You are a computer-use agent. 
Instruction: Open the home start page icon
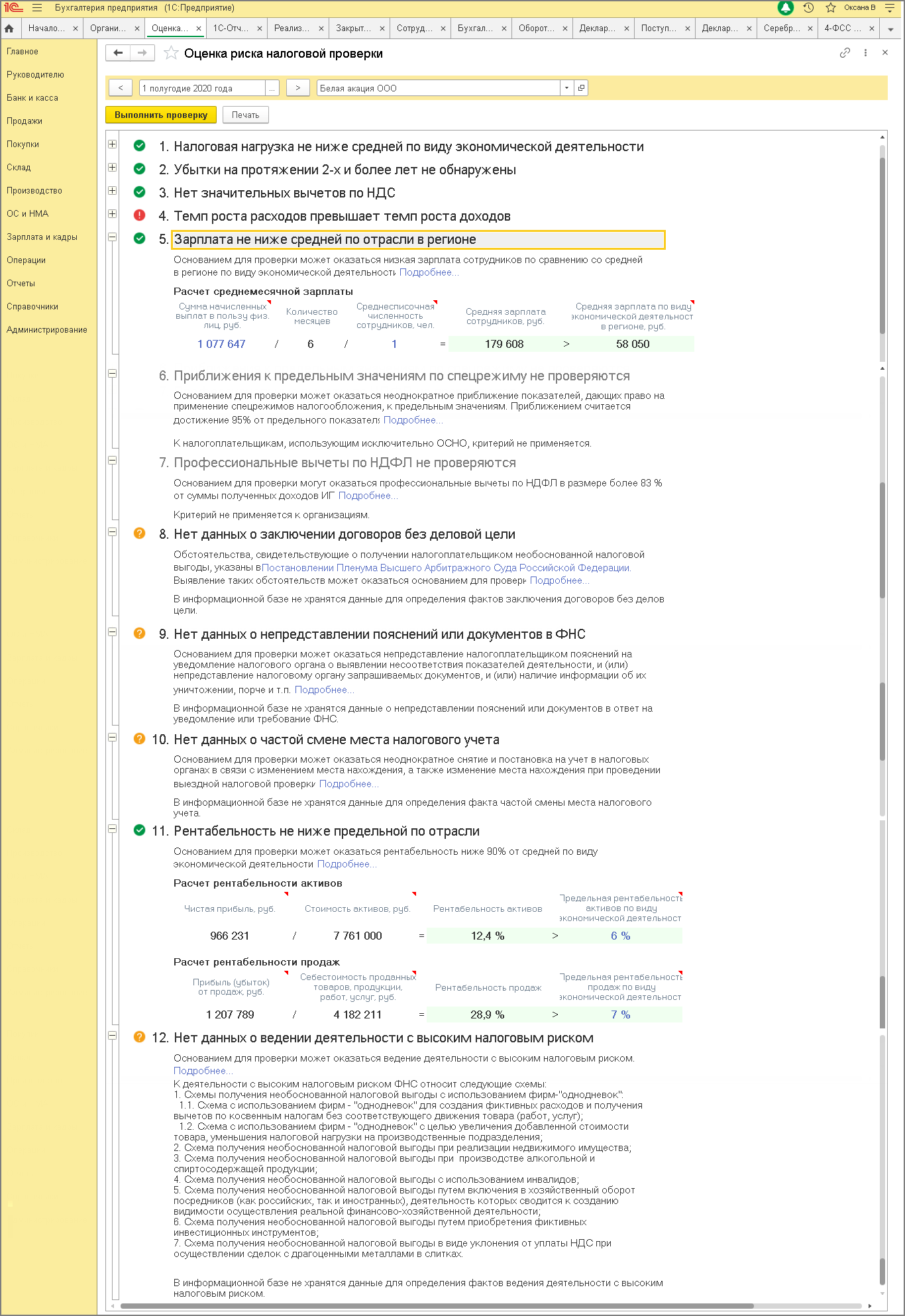[x=9, y=28]
